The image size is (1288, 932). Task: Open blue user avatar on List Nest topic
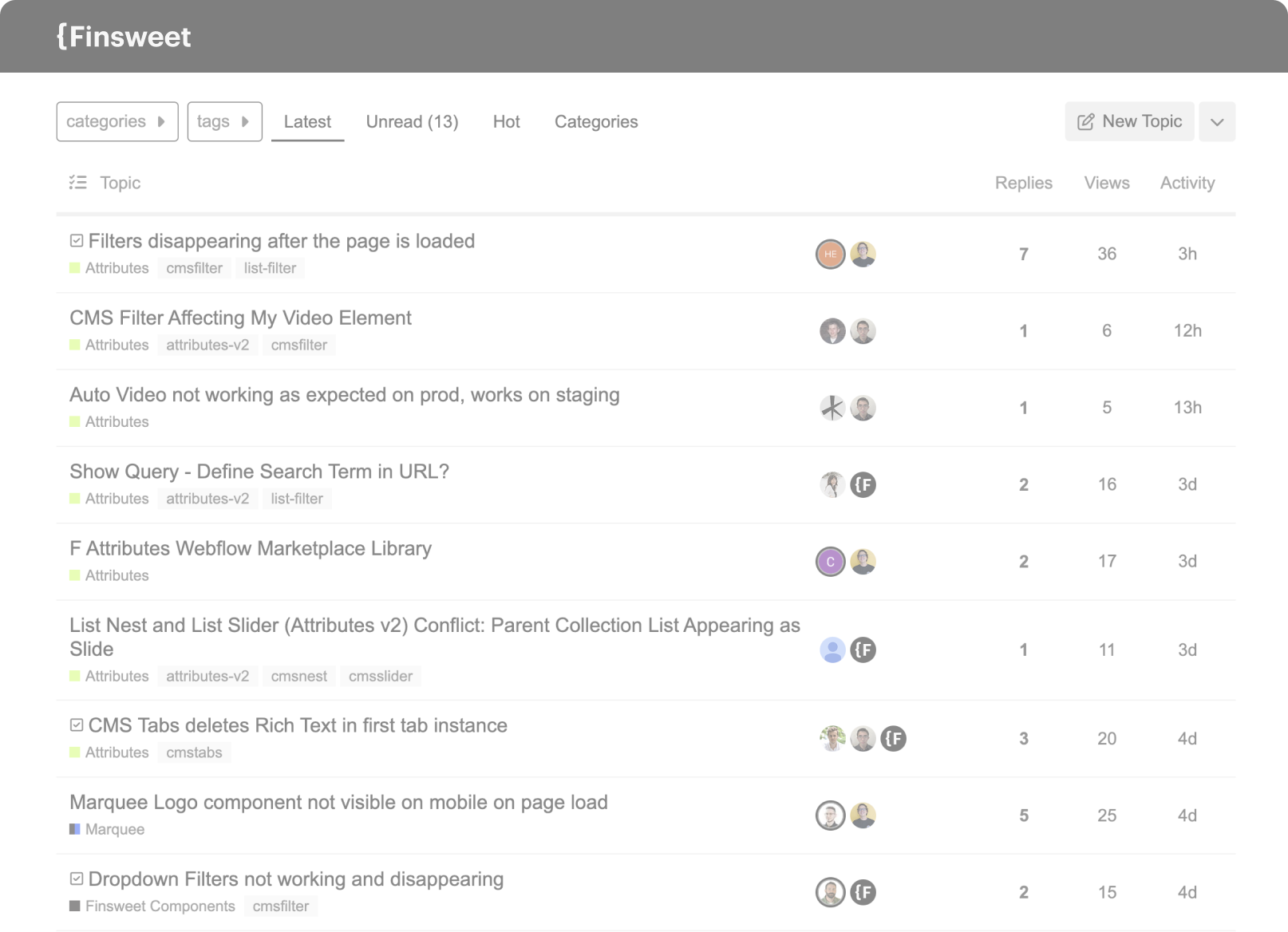click(x=832, y=650)
